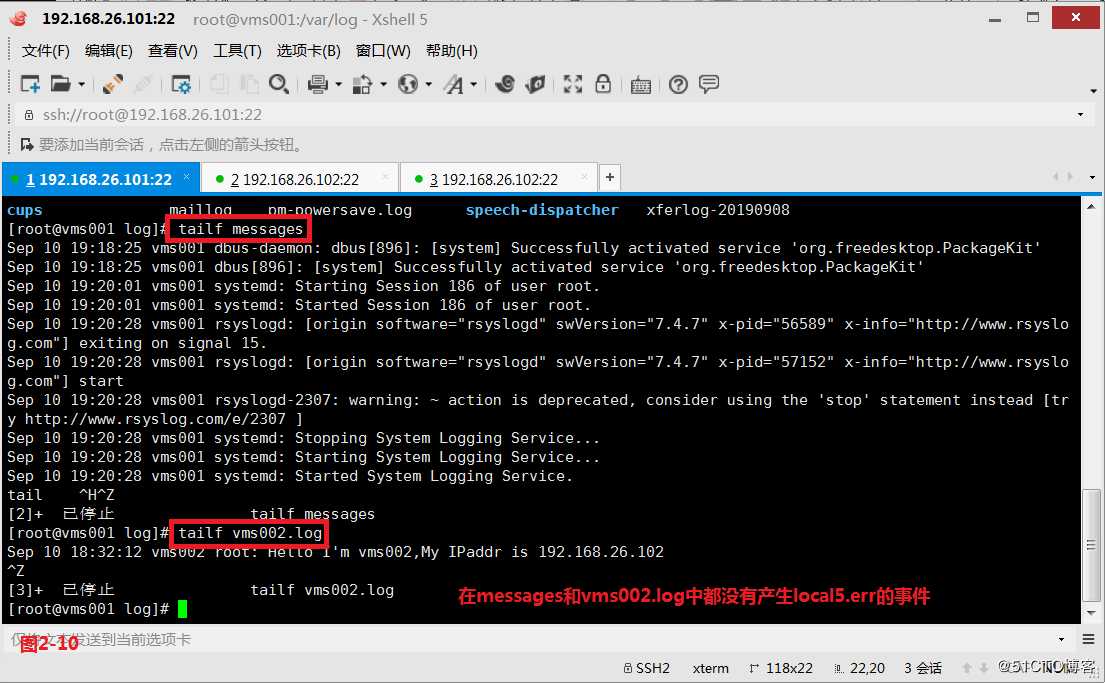Open the 编辑(E) menu
Viewport: 1105px width, 683px height.
click(109, 51)
